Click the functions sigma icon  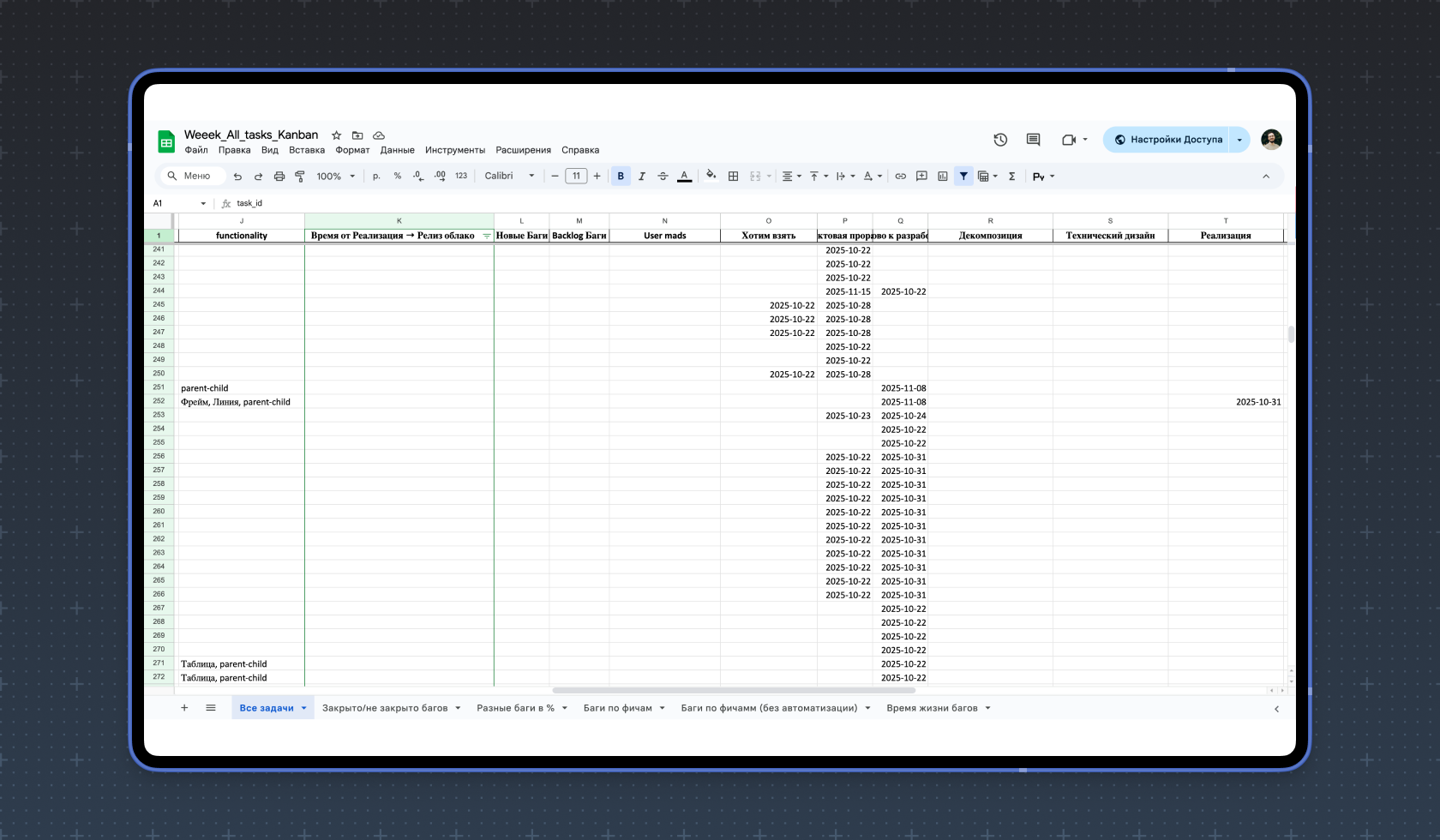tap(1012, 177)
